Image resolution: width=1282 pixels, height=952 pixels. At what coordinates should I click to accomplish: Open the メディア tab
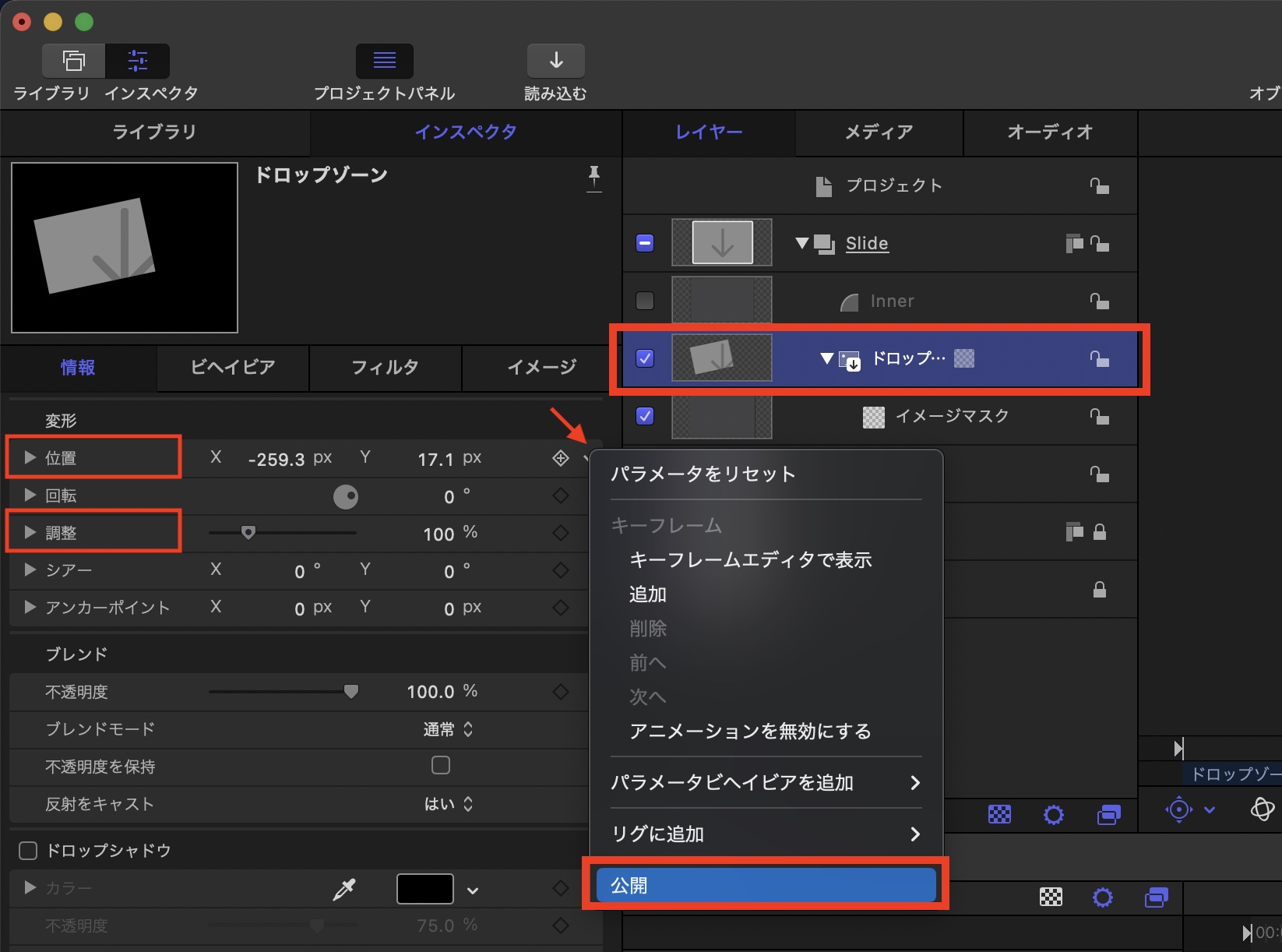pyautogui.click(x=879, y=132)
